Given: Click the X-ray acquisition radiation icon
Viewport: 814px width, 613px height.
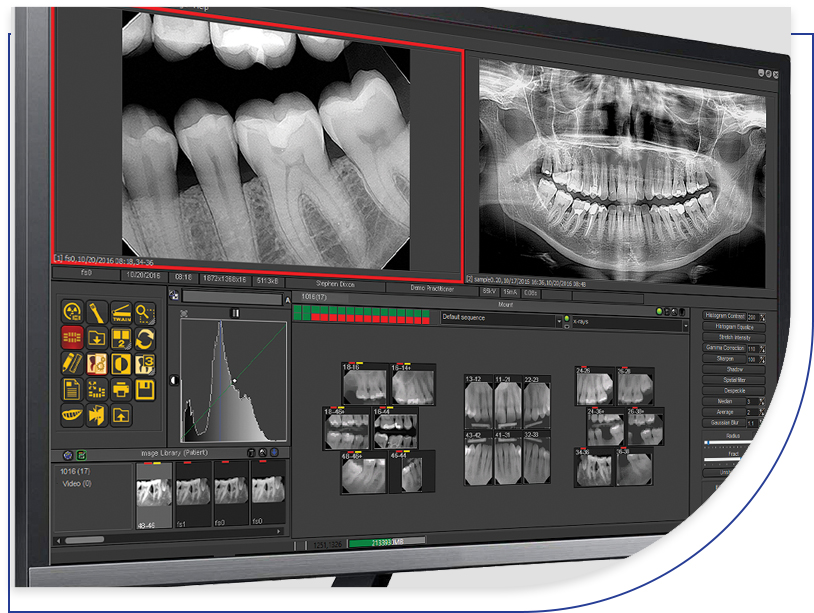Looking at the screenshot, I should click(x=72, y=312).
